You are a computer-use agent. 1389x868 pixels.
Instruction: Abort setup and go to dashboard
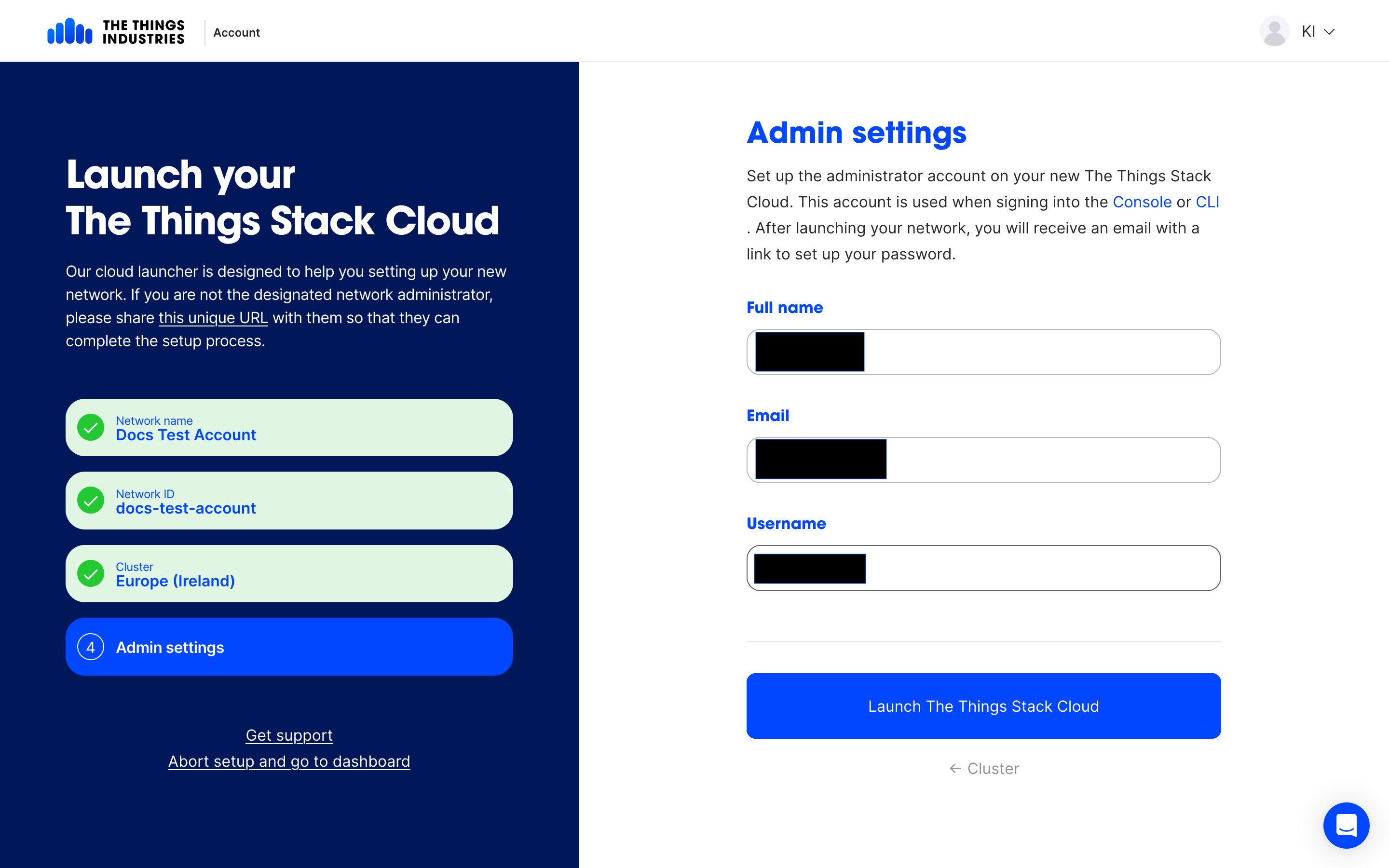289,761
